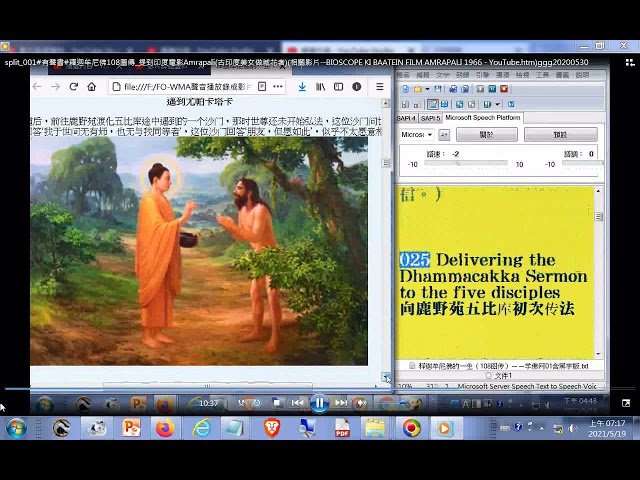Toggle the 文件1 document checkbox
640x480 pixels.
click(x=489, y=376)
